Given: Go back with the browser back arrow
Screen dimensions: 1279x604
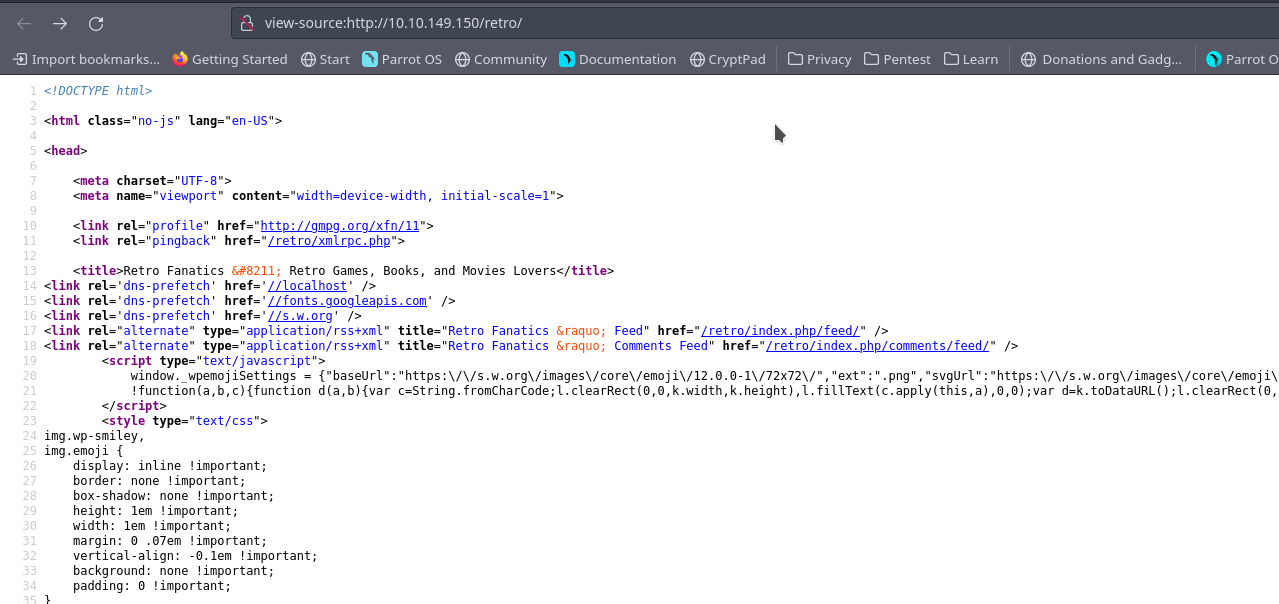Looking at the screenshot, I should (x=24, y=23).
